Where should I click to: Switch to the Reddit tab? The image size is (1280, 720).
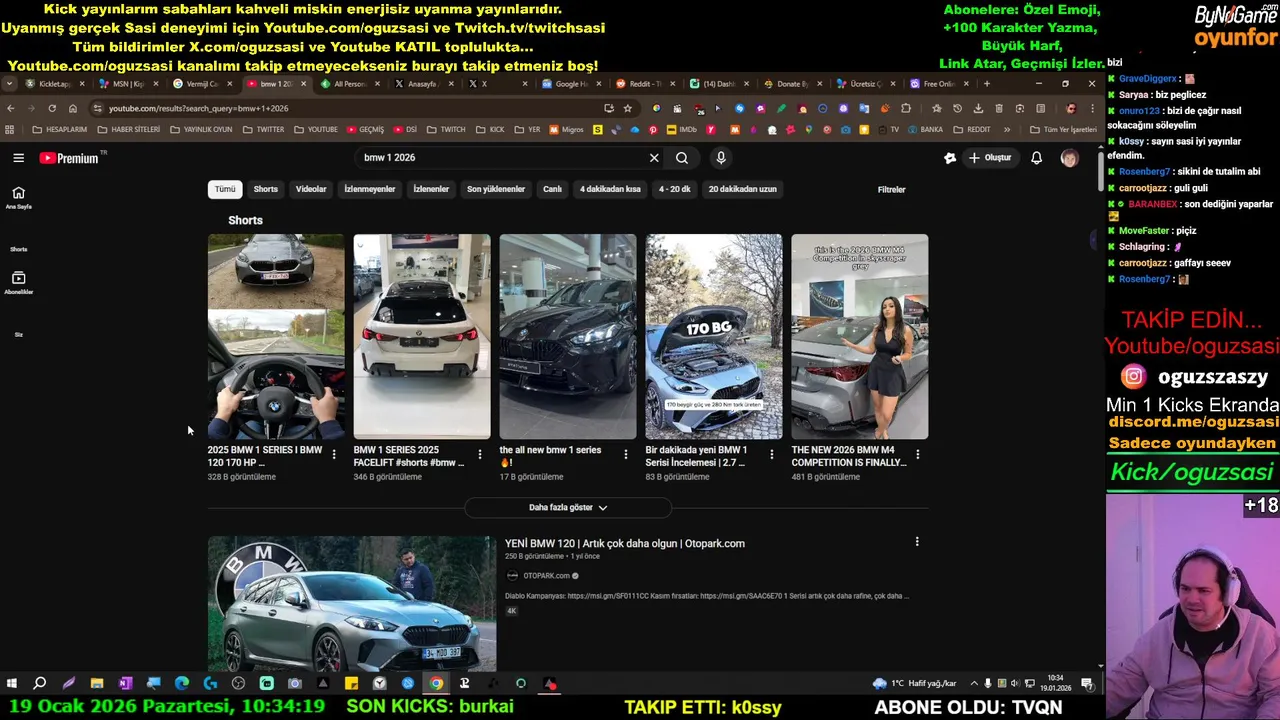646,84
